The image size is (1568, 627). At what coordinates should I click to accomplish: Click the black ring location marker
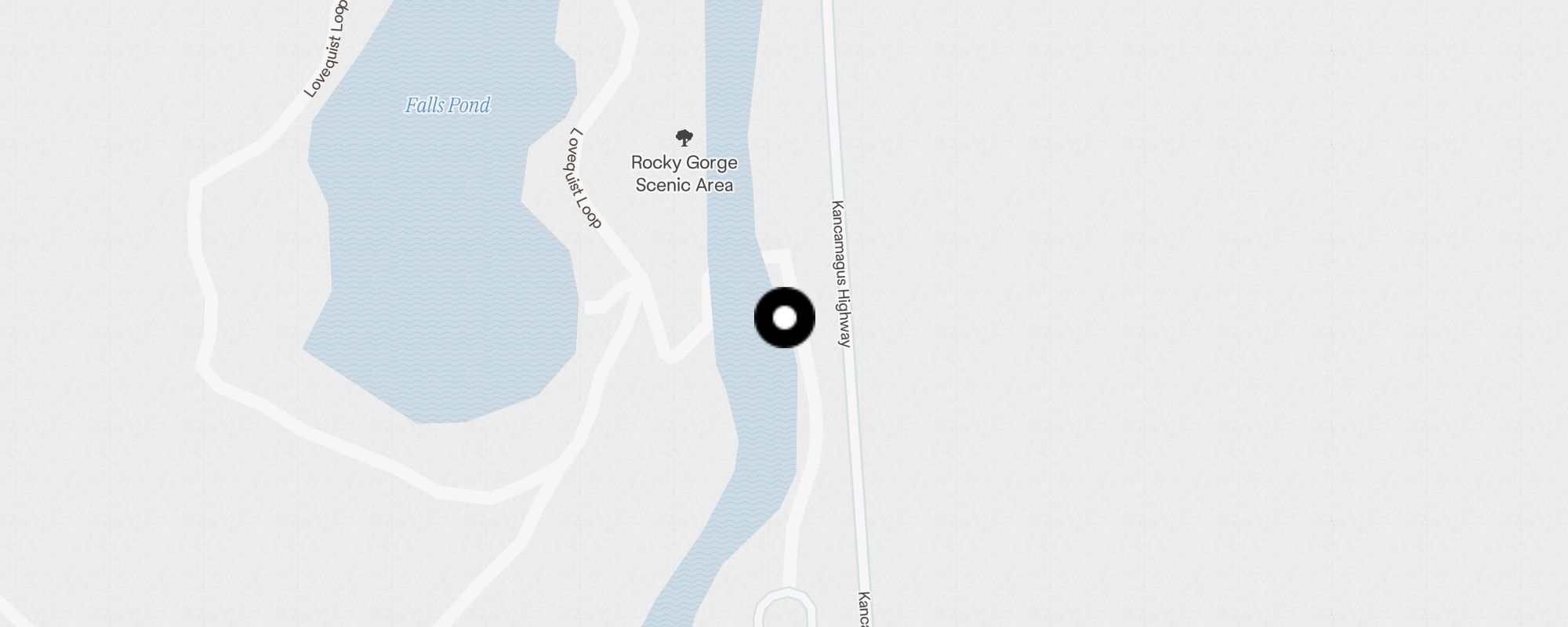785,317
